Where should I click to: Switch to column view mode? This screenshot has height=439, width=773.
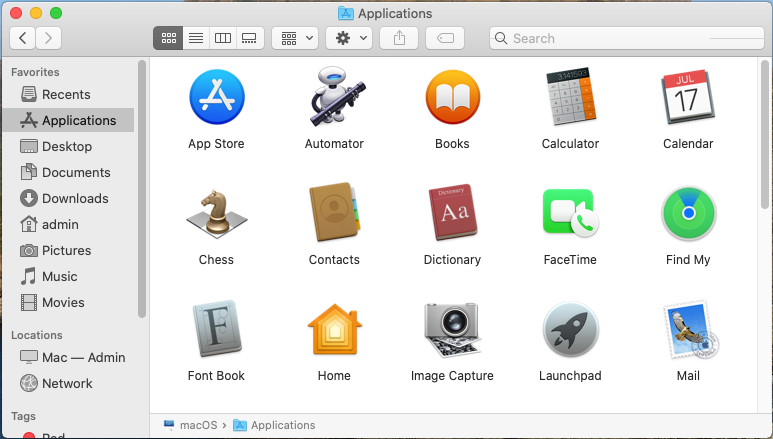(x=223, y=38)
